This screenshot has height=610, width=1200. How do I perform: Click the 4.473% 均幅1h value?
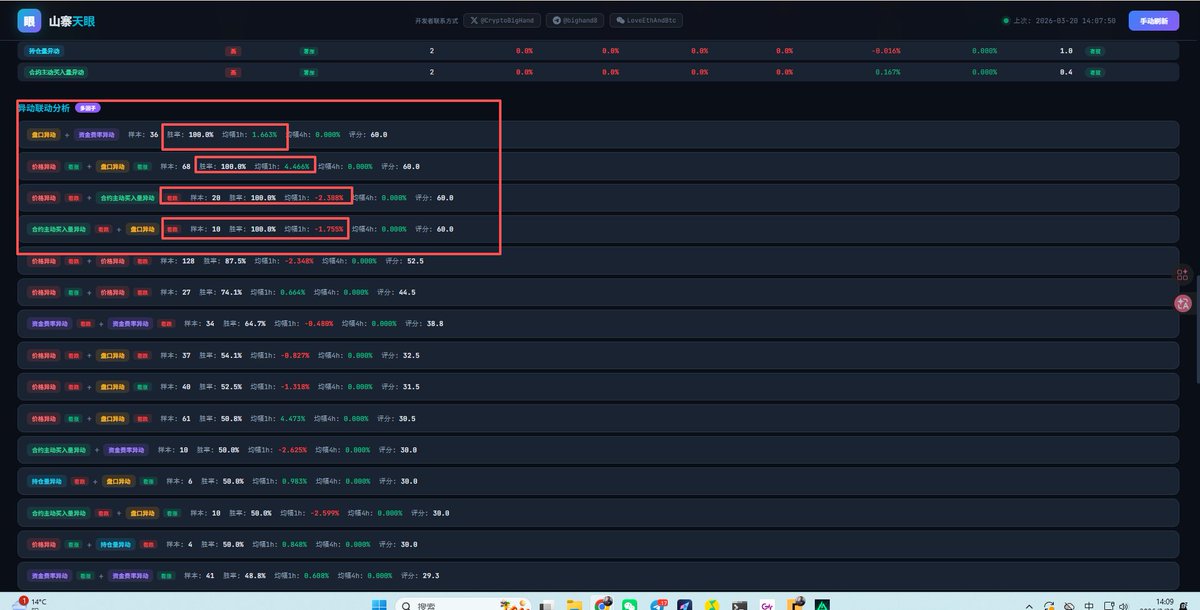click(291, 418)
